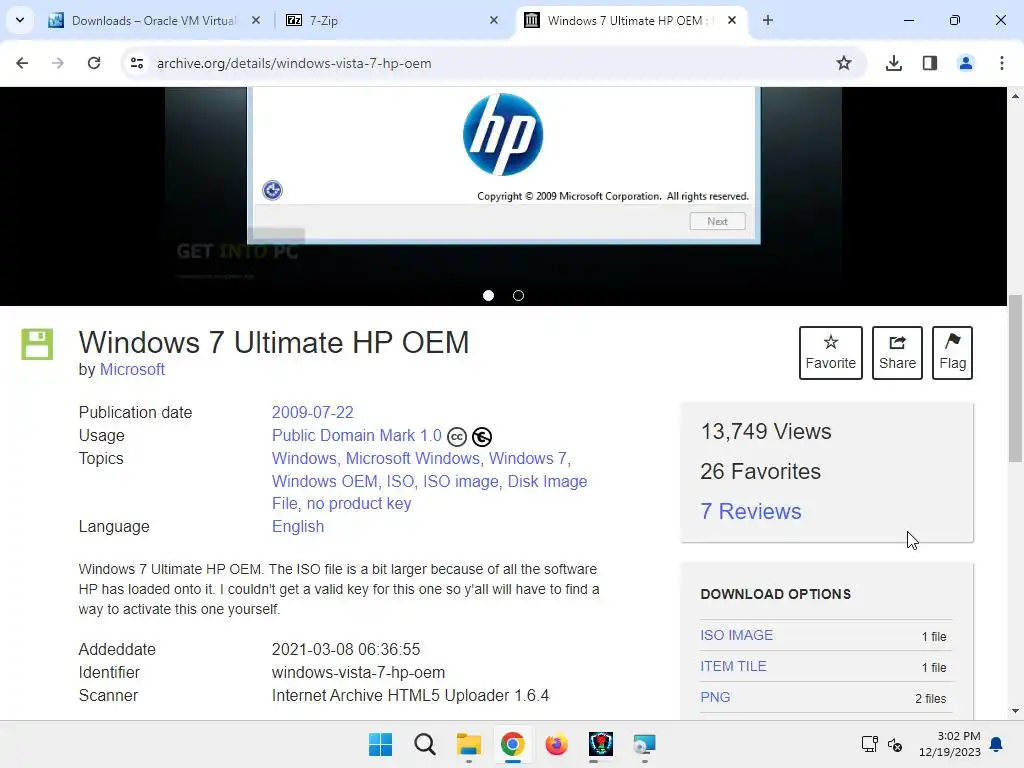This screenshot has width=1024, height=768.
Task: Open the 7 Reviews link
Action: click(750, 511)
